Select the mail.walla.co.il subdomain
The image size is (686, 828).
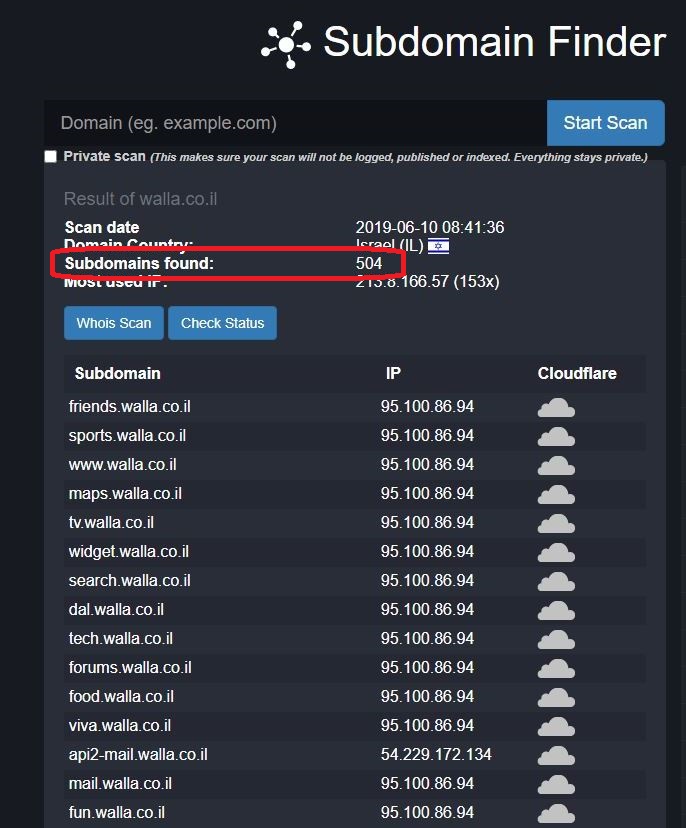[120, 784]
